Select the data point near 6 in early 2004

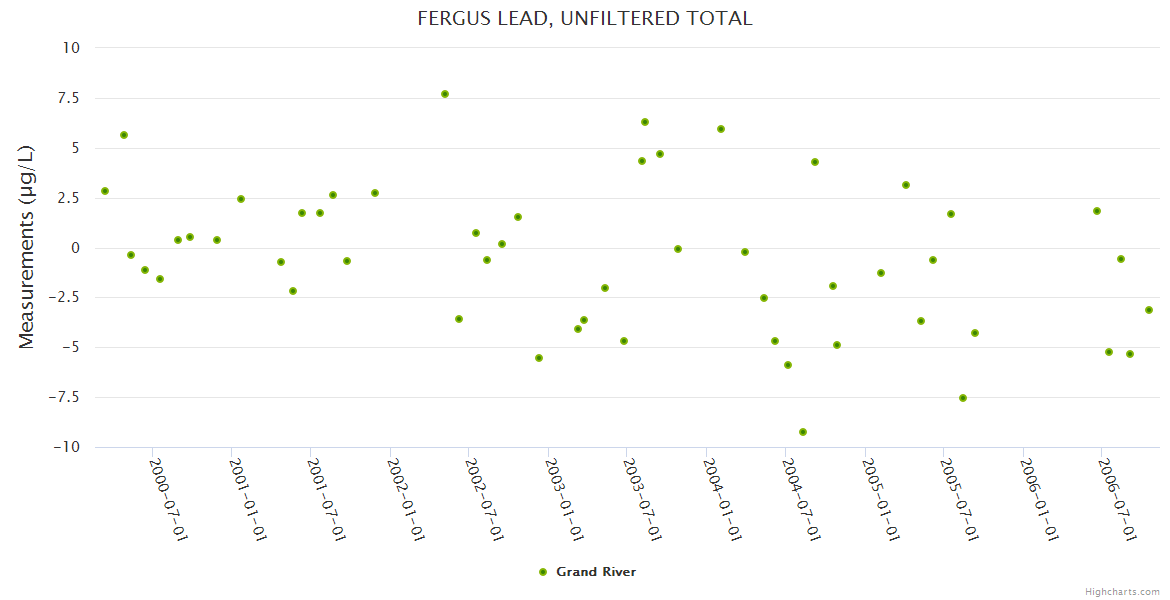tap(721, 129)
